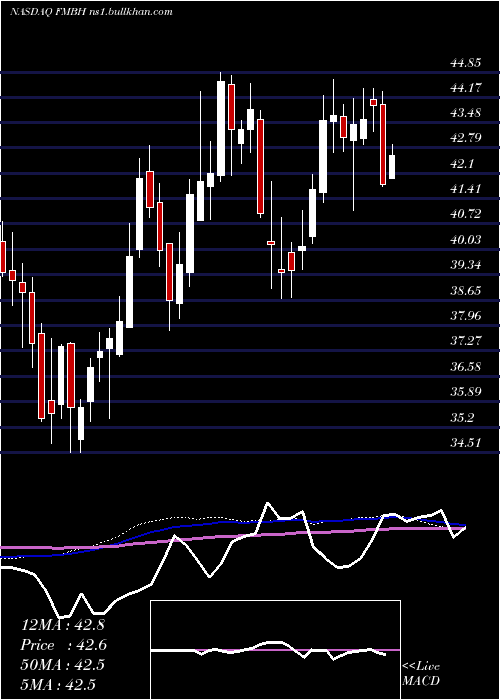Click the 34.51 price axis label
The width and height of the screenshot is (500, 700).
tap(466, 443)
